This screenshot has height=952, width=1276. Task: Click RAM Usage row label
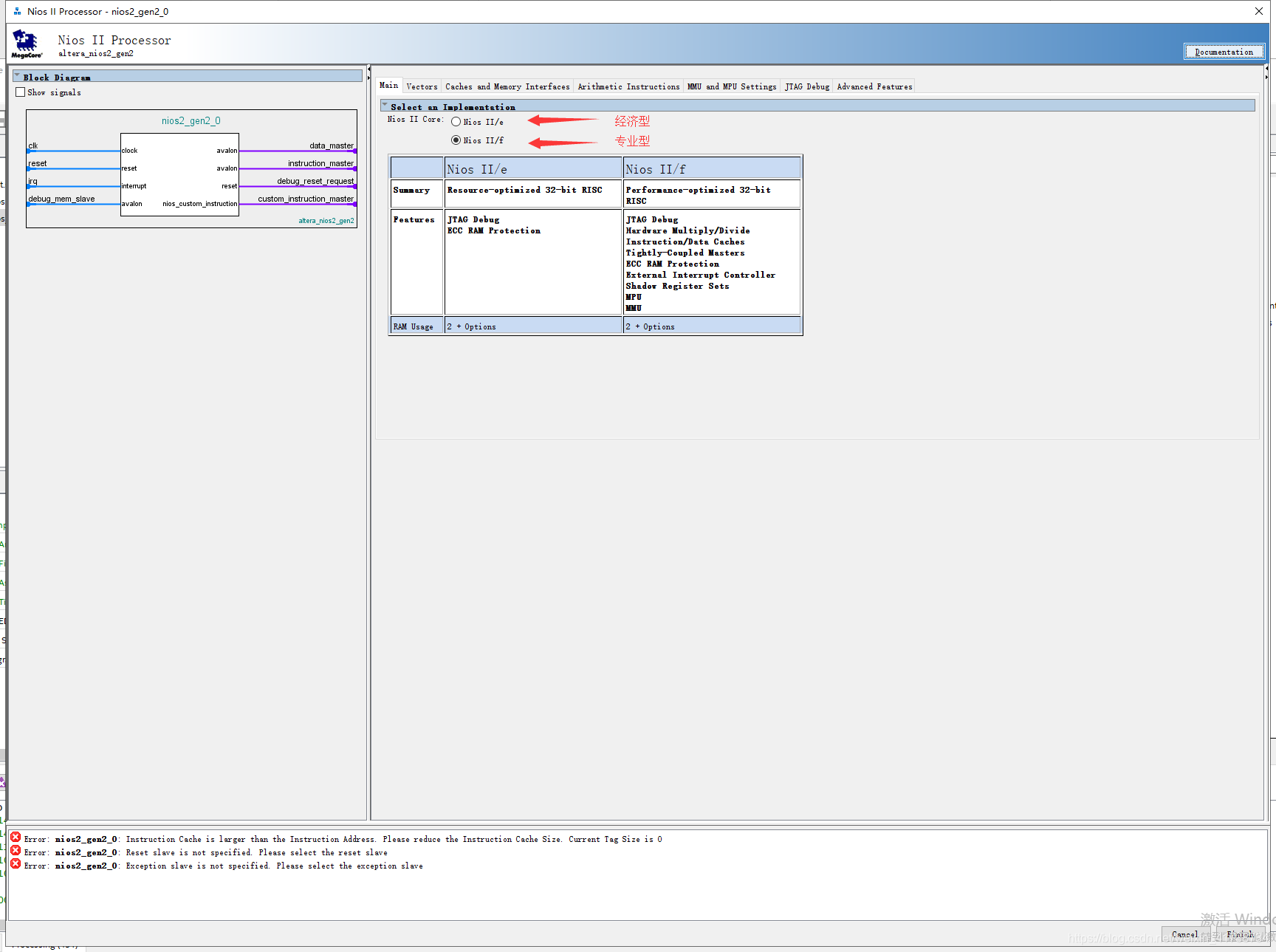[414, 326]
